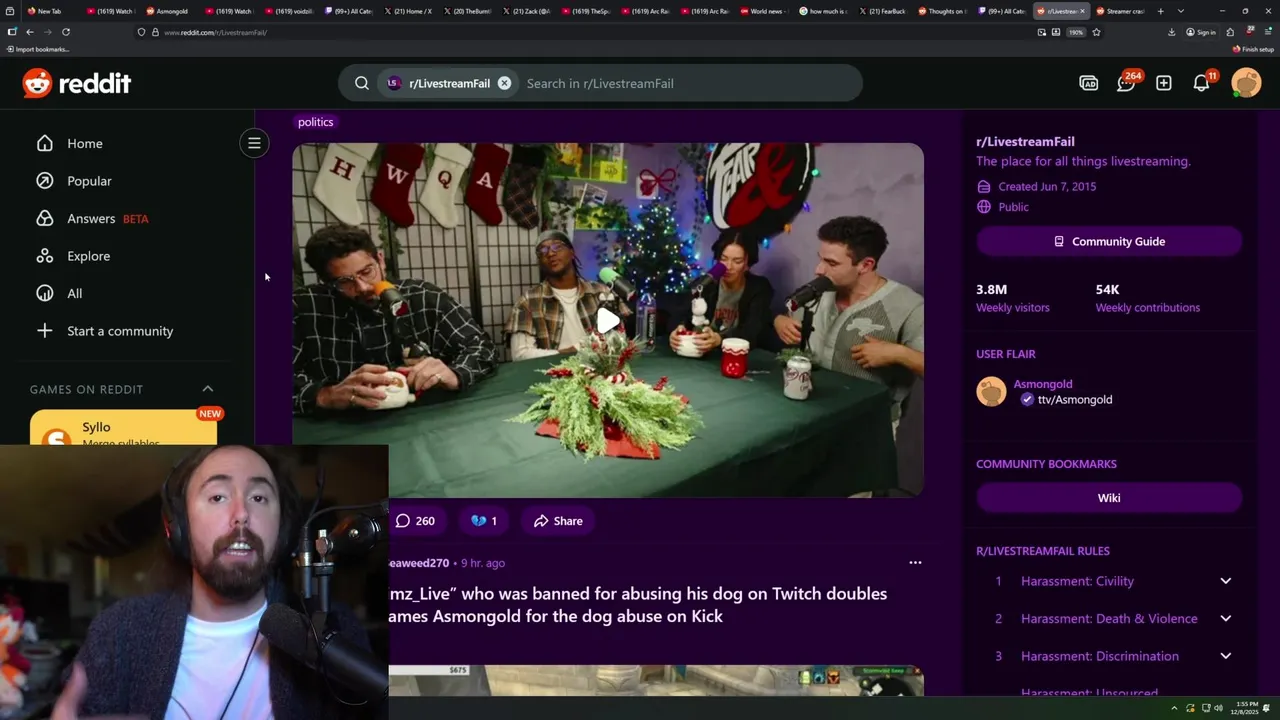This screenshot has height=720, width=1280.
Task: Open Import bookmarks link
Action: click(x=38, y=49)
